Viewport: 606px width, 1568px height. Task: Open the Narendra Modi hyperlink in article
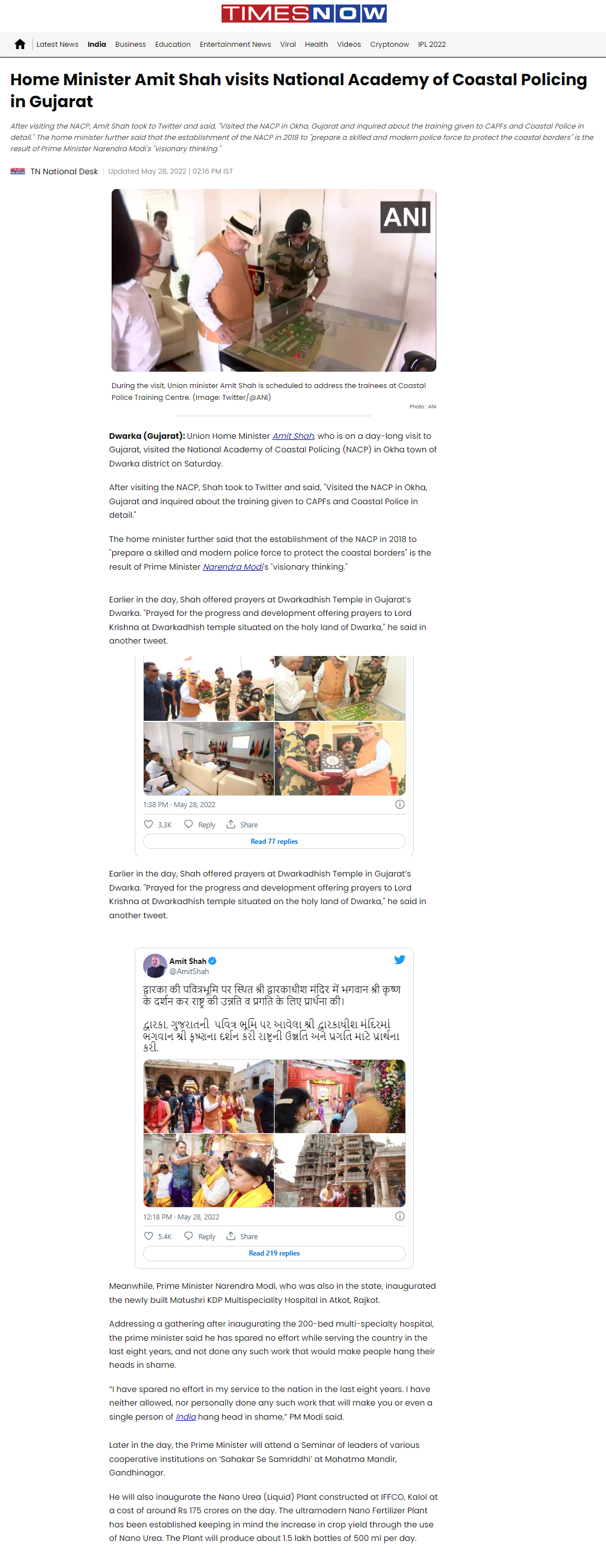tap(233, 567)
